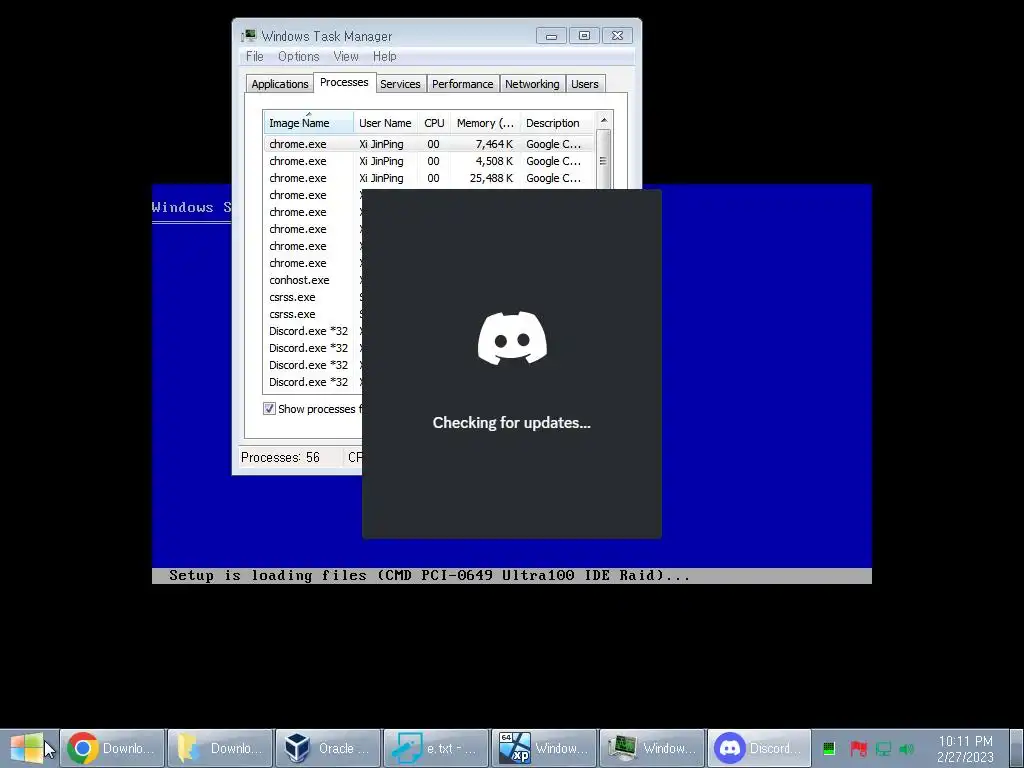Open the clock showing 10:11 PM
This screenshot has height=768, width=1024.
click(x=965, y=749)
